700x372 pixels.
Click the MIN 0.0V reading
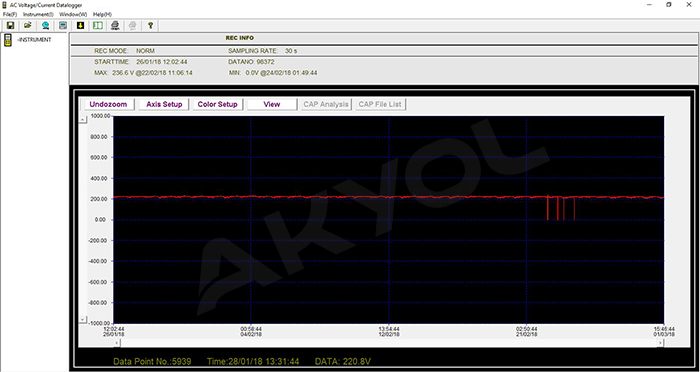[273, 73]
